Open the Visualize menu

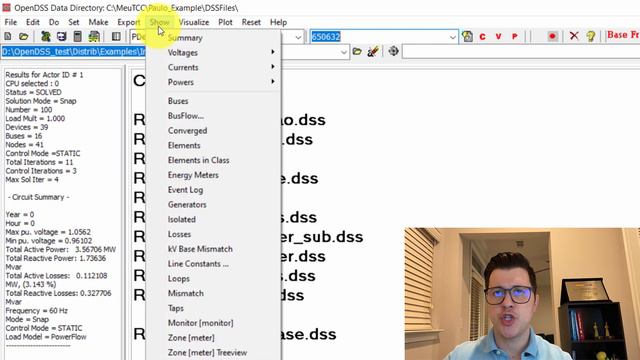coord(194,22)
